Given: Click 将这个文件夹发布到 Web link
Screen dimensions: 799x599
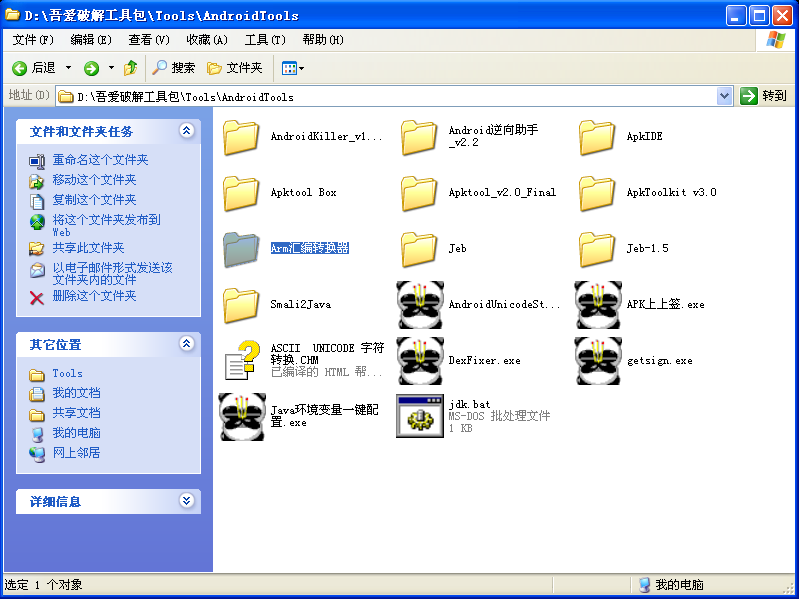Looking at the screenshot, I should [x=106, y=225].
